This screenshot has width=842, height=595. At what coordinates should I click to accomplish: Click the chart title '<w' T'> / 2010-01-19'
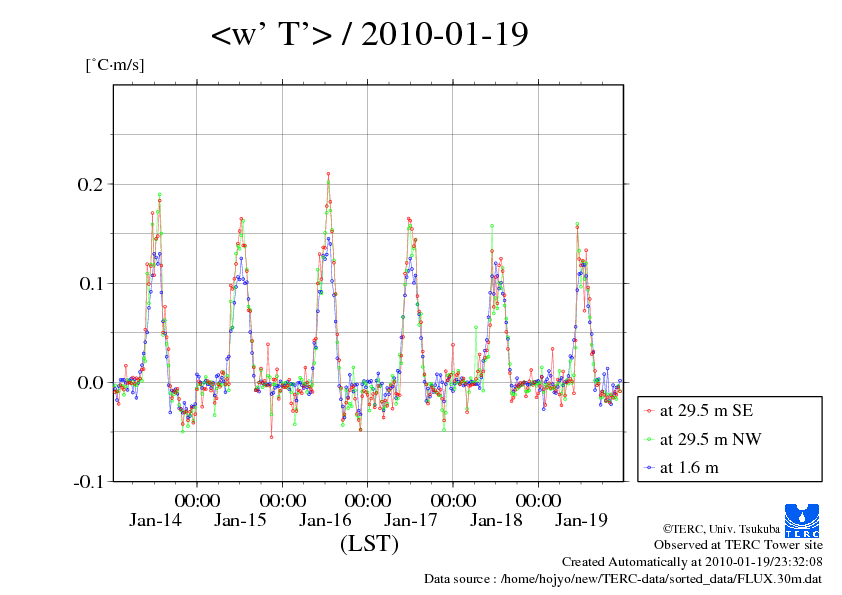pyautogui.click(x=370, y=34)
